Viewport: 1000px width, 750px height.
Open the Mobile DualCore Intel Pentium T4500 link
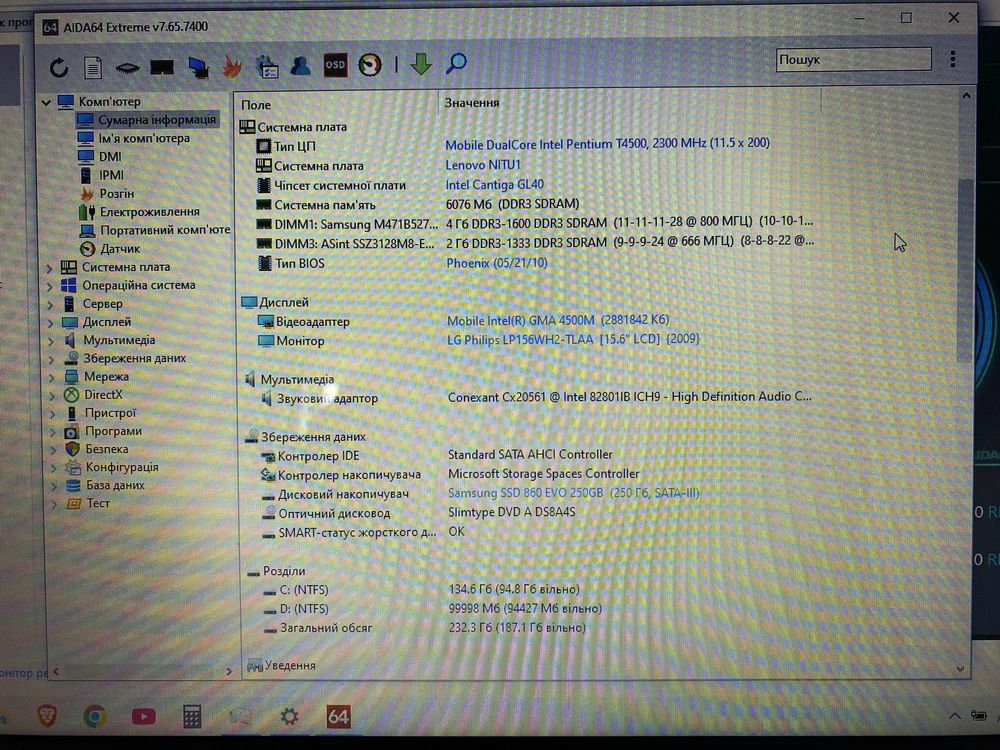[x=607, y=143]
